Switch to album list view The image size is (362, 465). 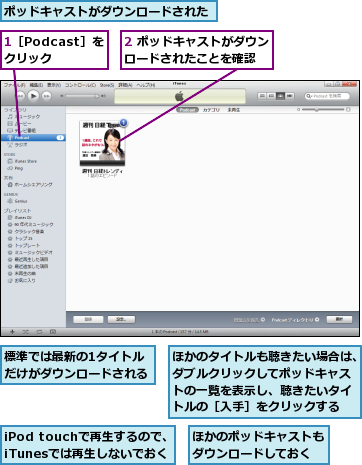(271, 96)
